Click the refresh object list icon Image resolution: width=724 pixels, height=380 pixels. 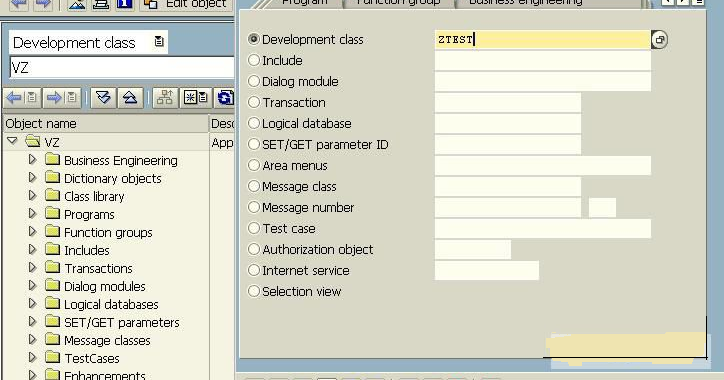[x=225, y=97]
